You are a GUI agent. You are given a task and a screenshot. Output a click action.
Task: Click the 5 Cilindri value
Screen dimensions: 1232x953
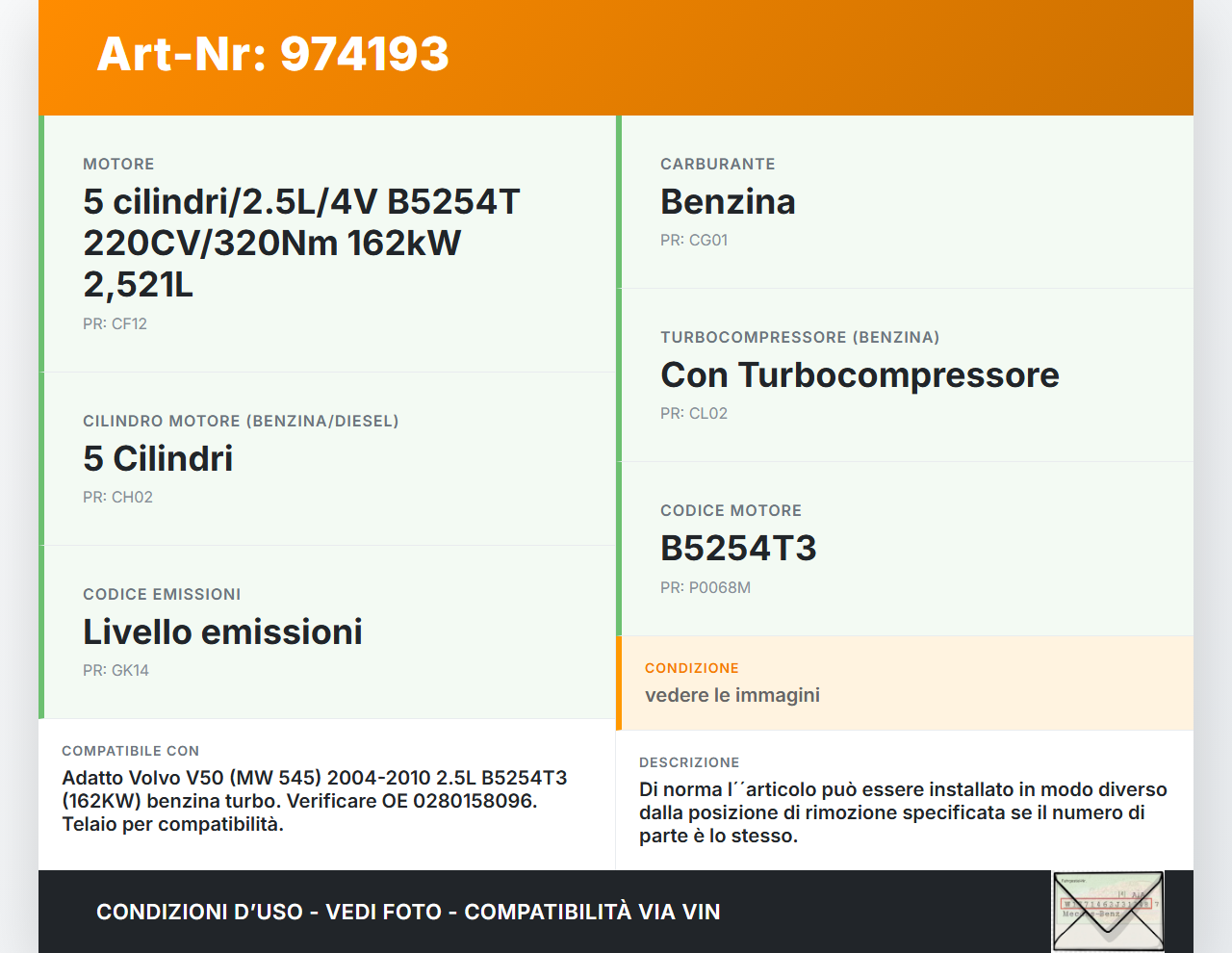click(158, 459)
